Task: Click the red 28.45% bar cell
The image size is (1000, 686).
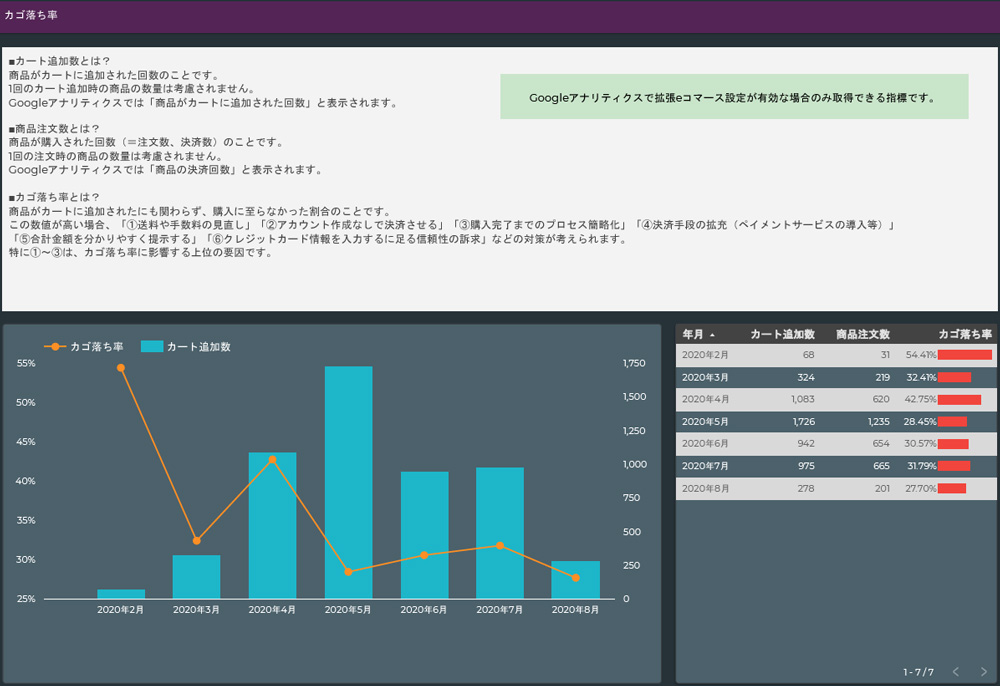Action: click(952, 421)
